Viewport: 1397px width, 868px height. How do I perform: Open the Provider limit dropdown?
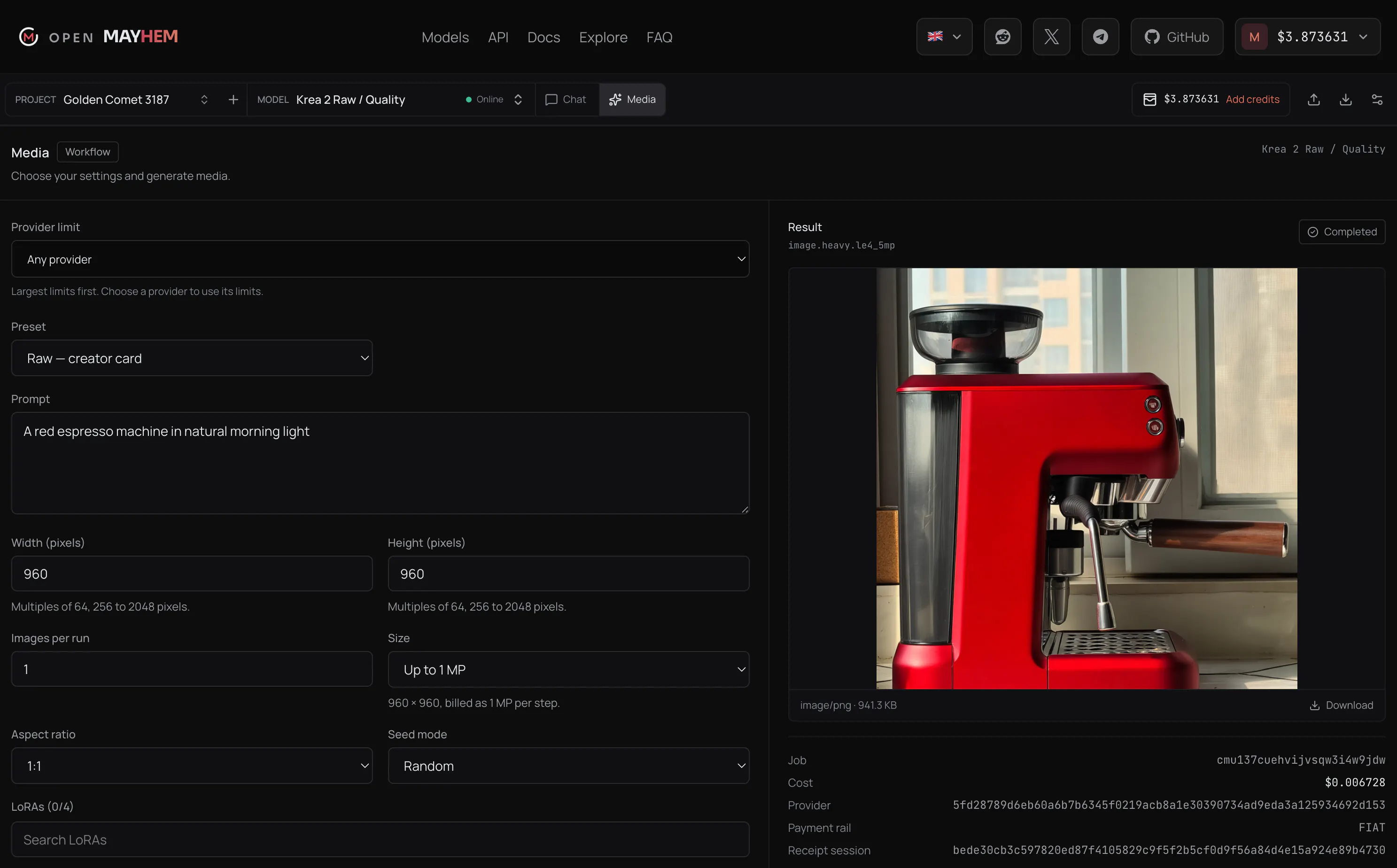coord(380,259)
